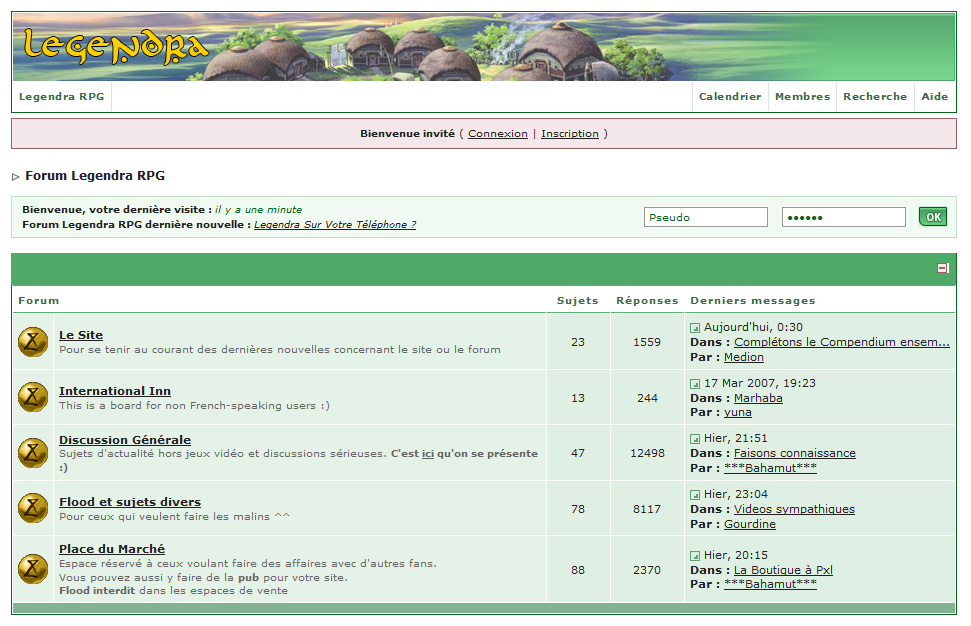Focus the Pseudo username field

705,217
